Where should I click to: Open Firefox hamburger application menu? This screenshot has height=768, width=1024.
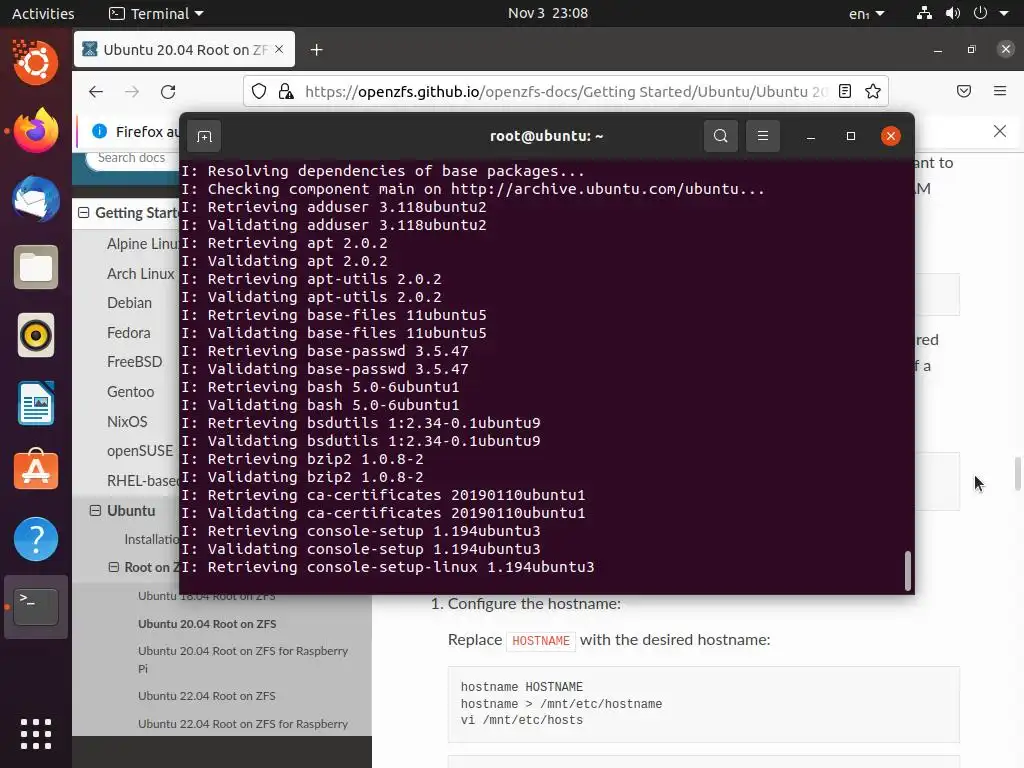coord(1000,91)
